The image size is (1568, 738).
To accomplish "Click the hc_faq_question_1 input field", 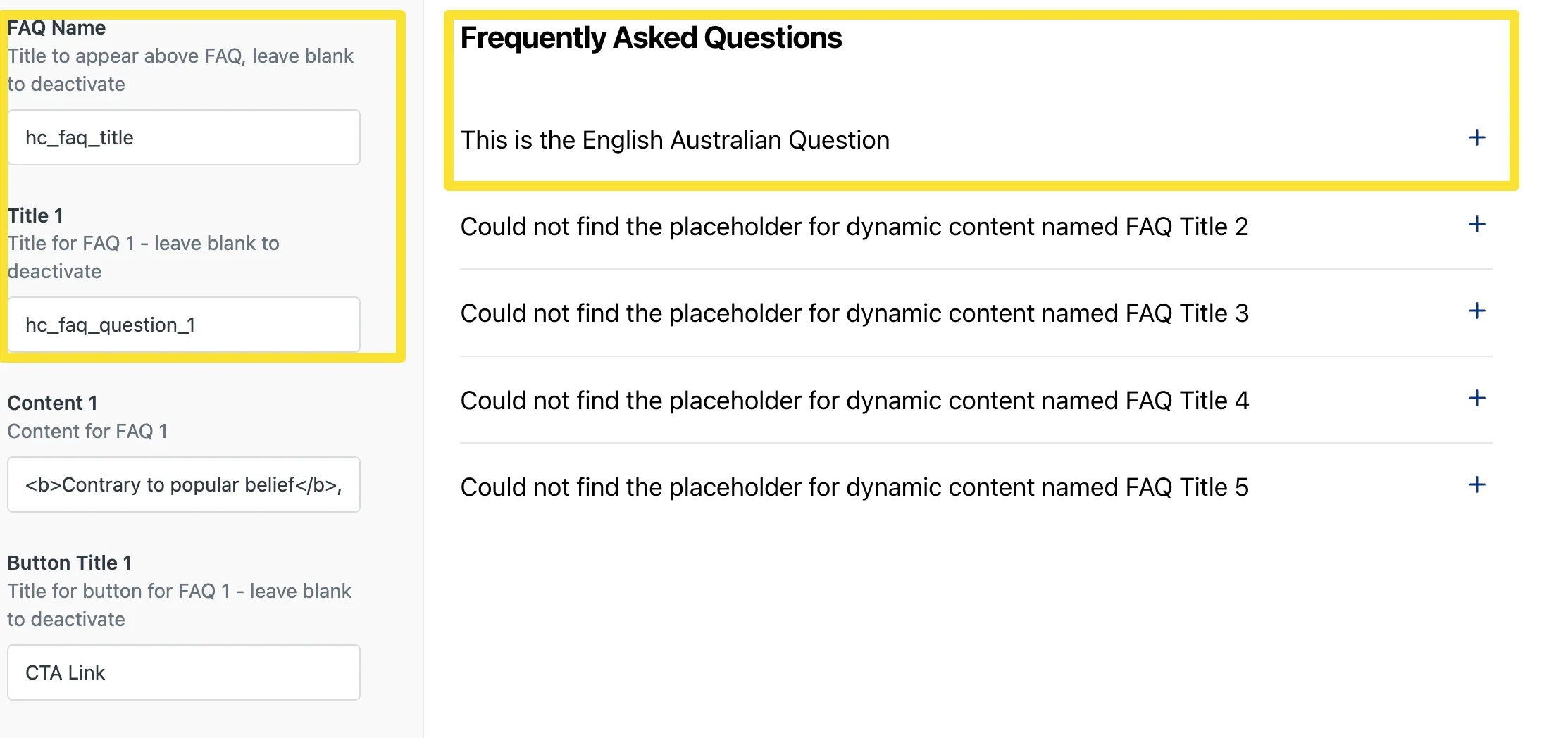I will click(183, 325).
